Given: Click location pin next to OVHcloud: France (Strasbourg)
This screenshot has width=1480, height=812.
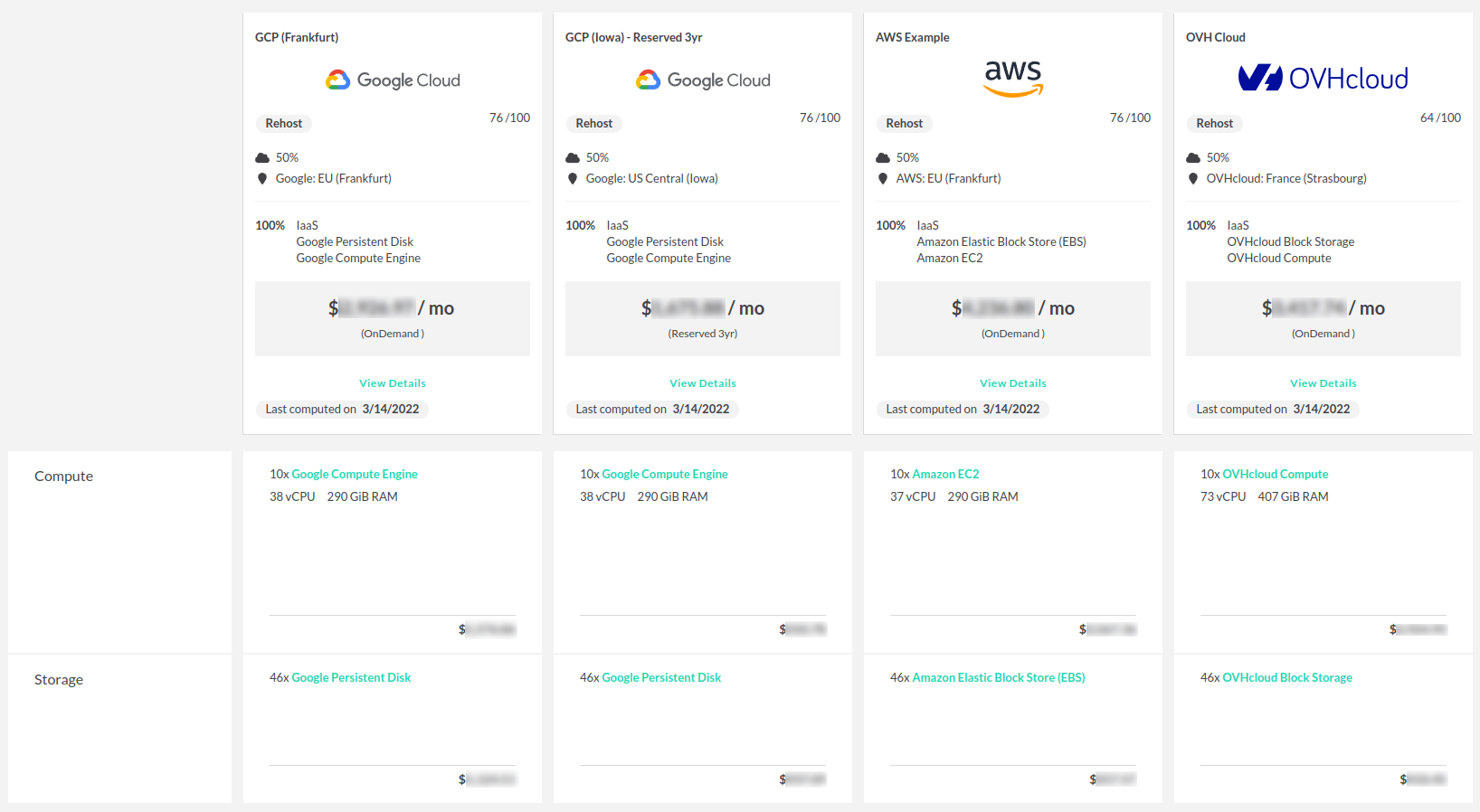Looking at the screenshot, I should [1193, 178].
